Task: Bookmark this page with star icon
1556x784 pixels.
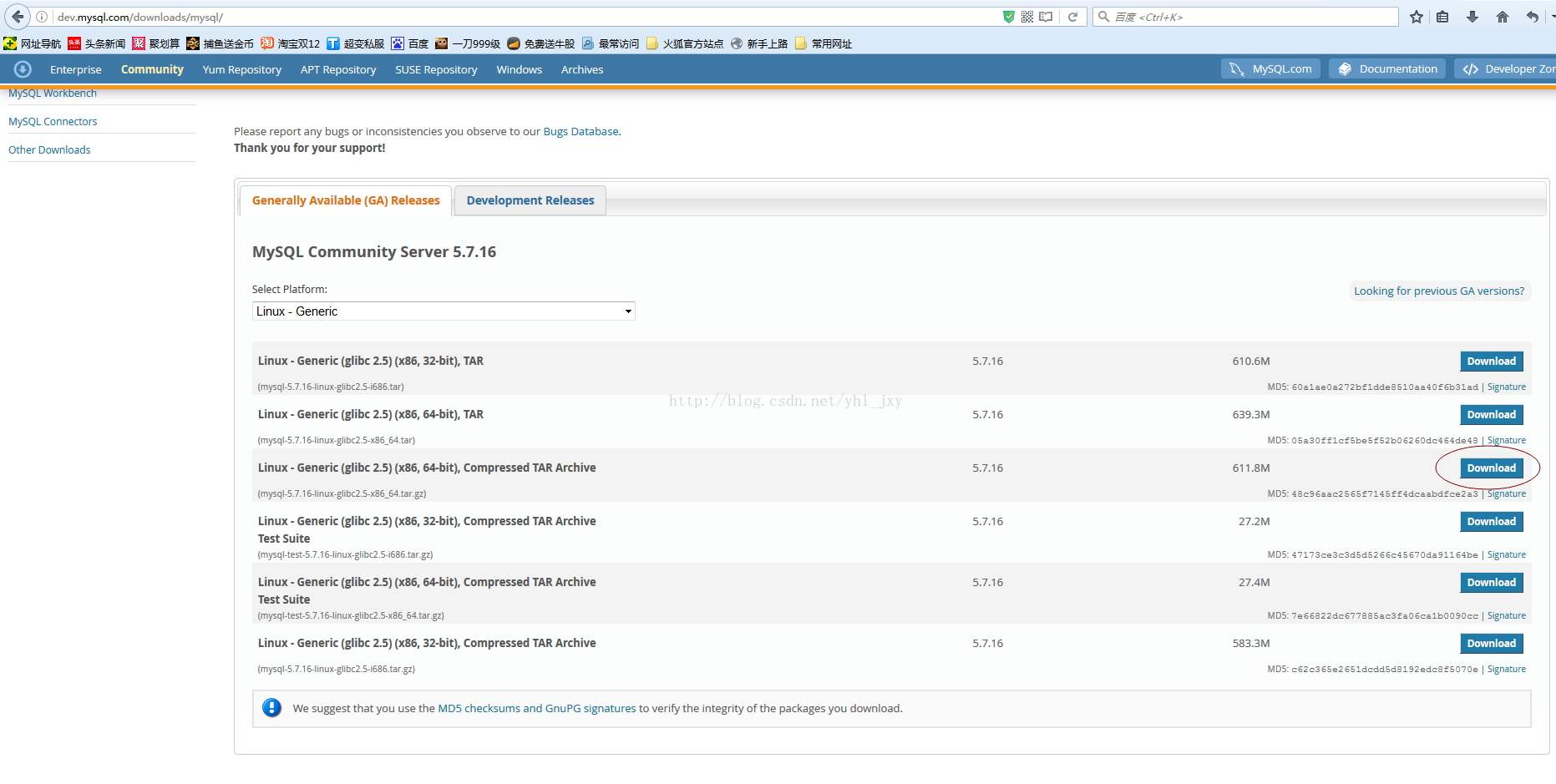Action: (1417, 17)
